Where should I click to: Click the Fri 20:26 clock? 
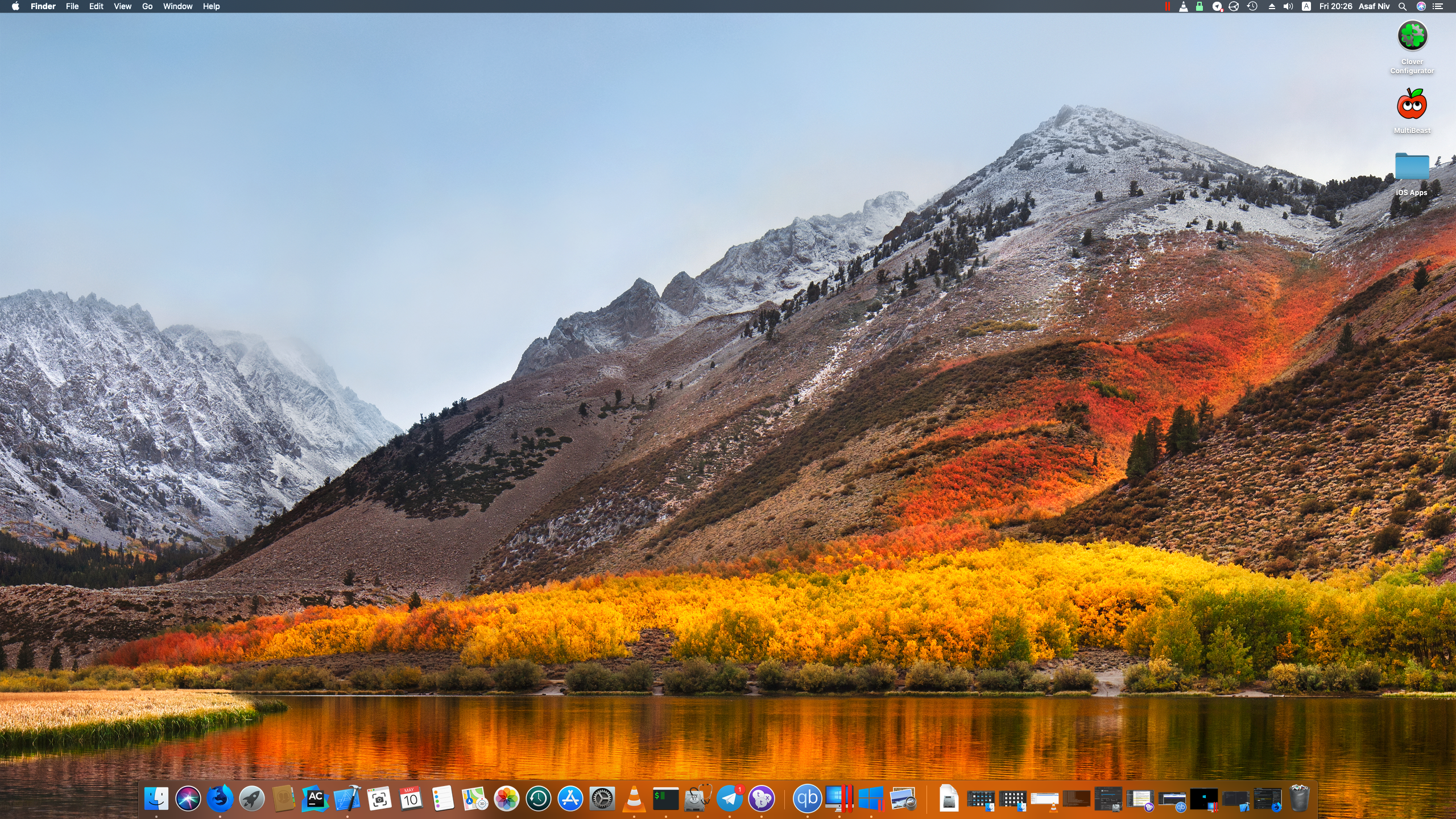(x=1335, y=6)
